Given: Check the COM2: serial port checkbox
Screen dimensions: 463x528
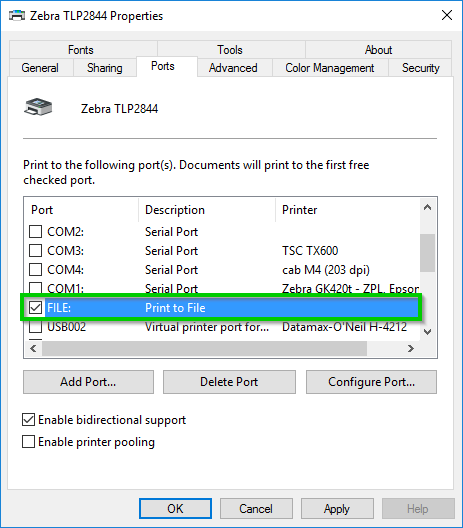Looking at the screenshot, I should pos(35,232).
